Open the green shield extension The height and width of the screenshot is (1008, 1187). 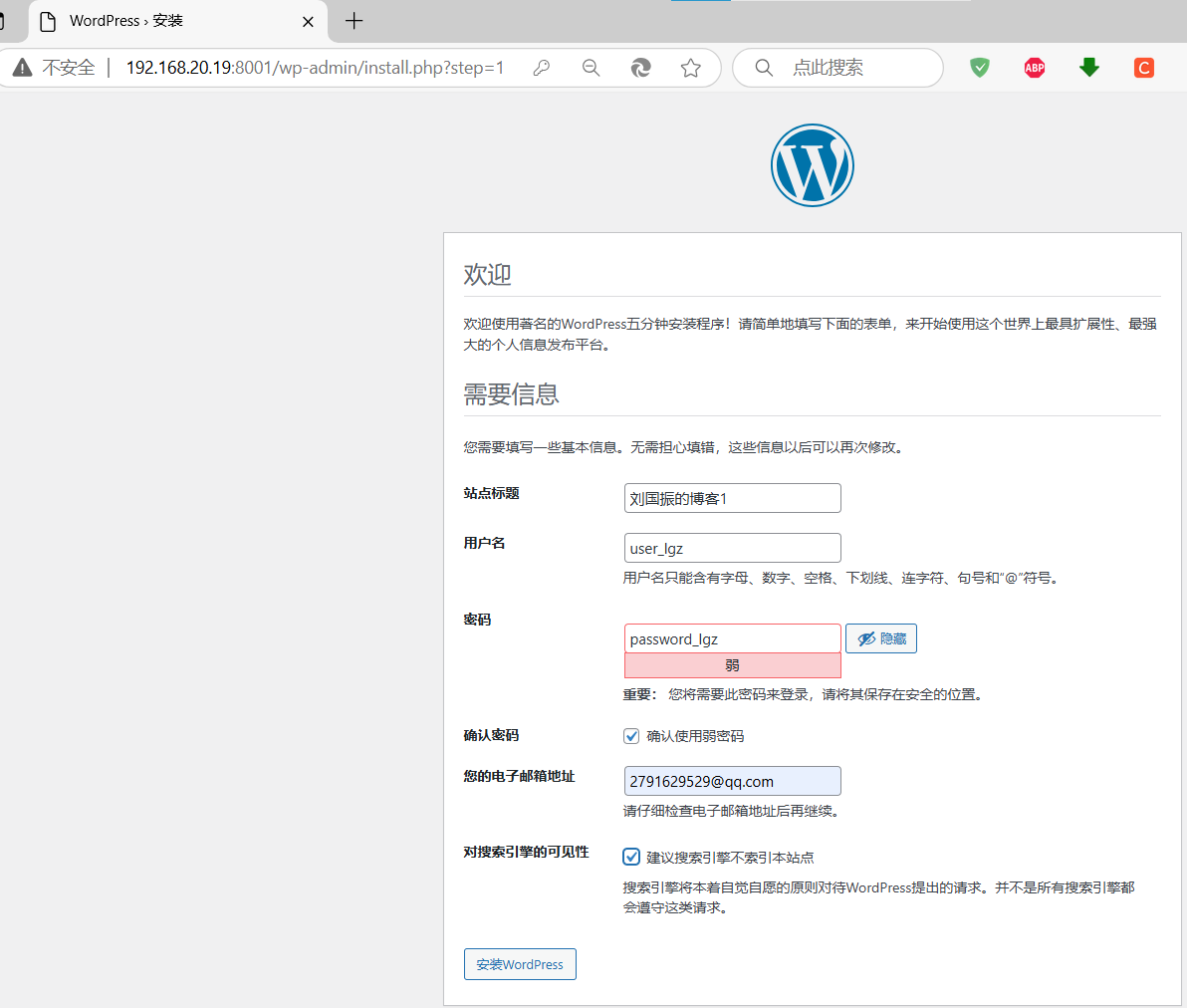point(980,68)
